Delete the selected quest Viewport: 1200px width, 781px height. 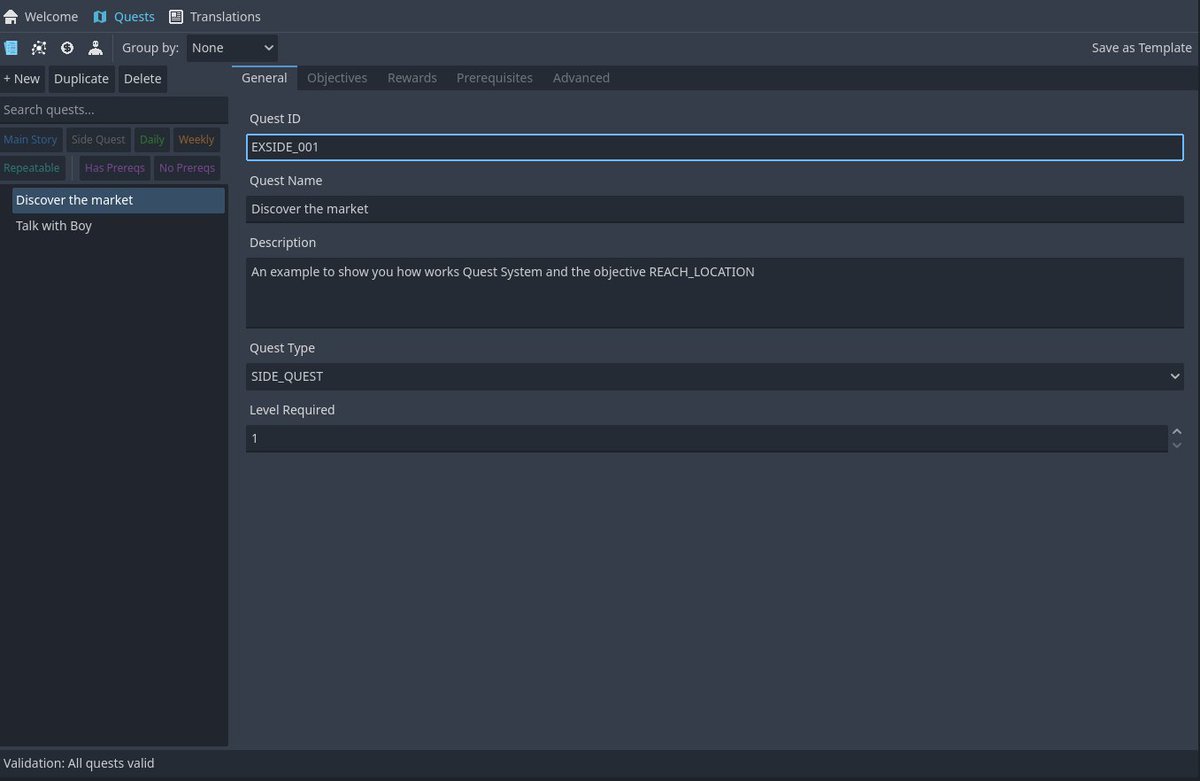tap(142, 79)
